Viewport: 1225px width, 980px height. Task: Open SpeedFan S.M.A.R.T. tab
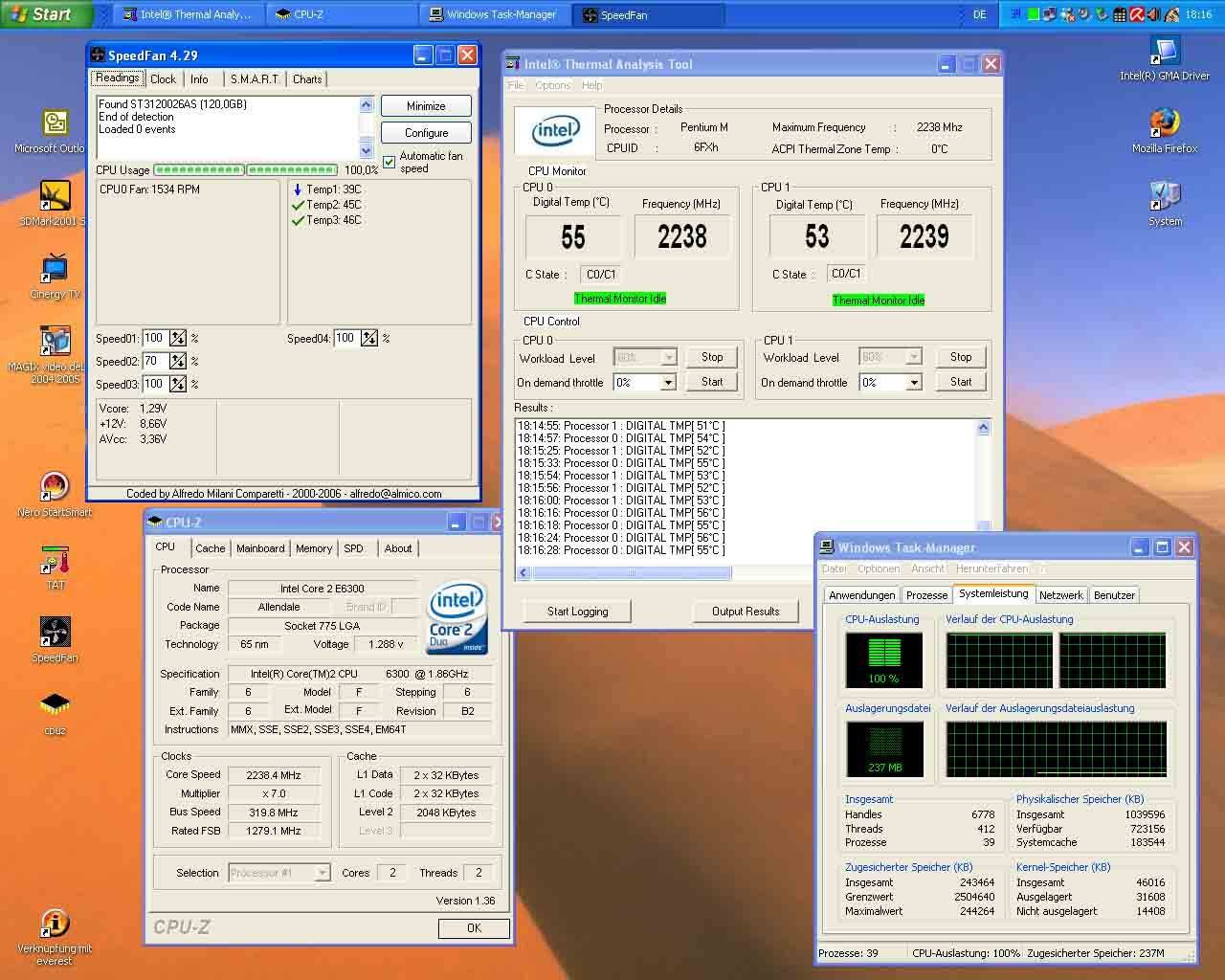255,79
